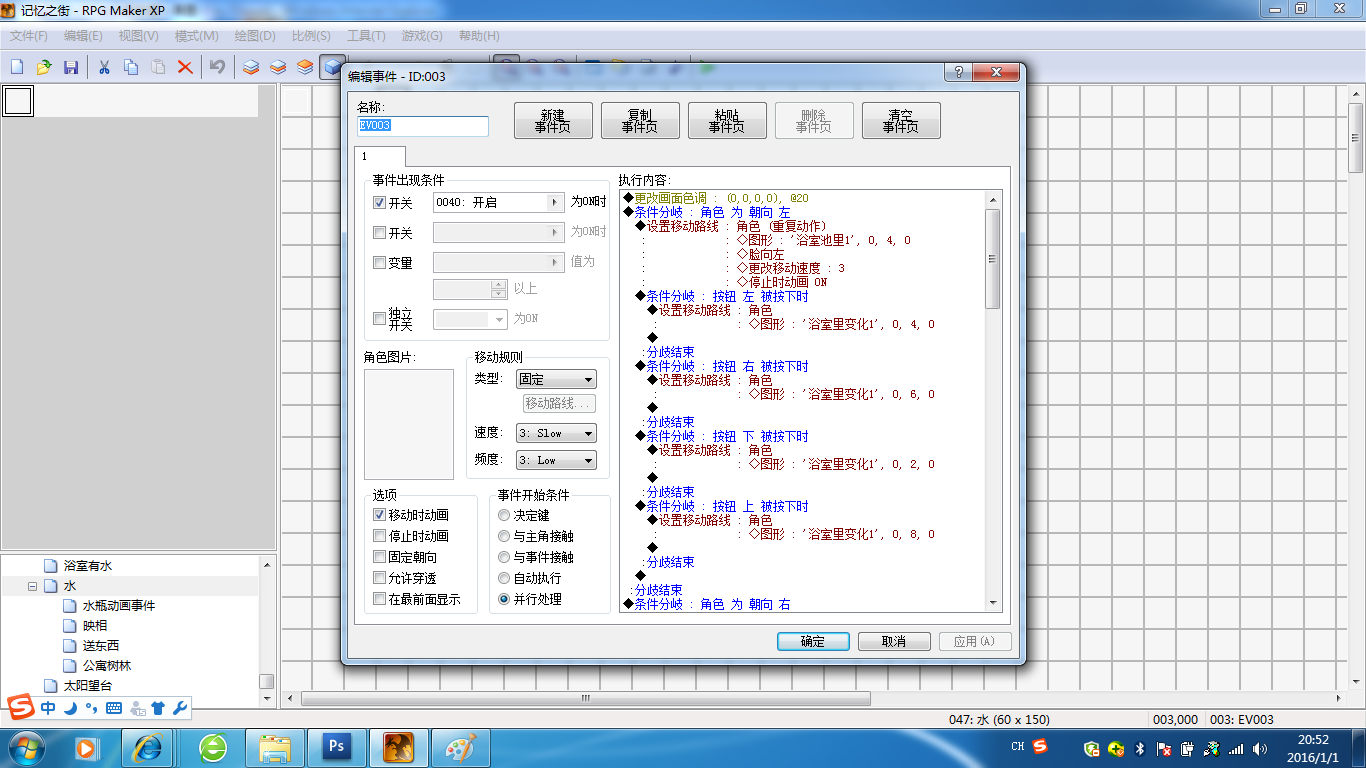
Task: Select the 水瓶动画事件 map in the tree
Action: click(119, 606)
